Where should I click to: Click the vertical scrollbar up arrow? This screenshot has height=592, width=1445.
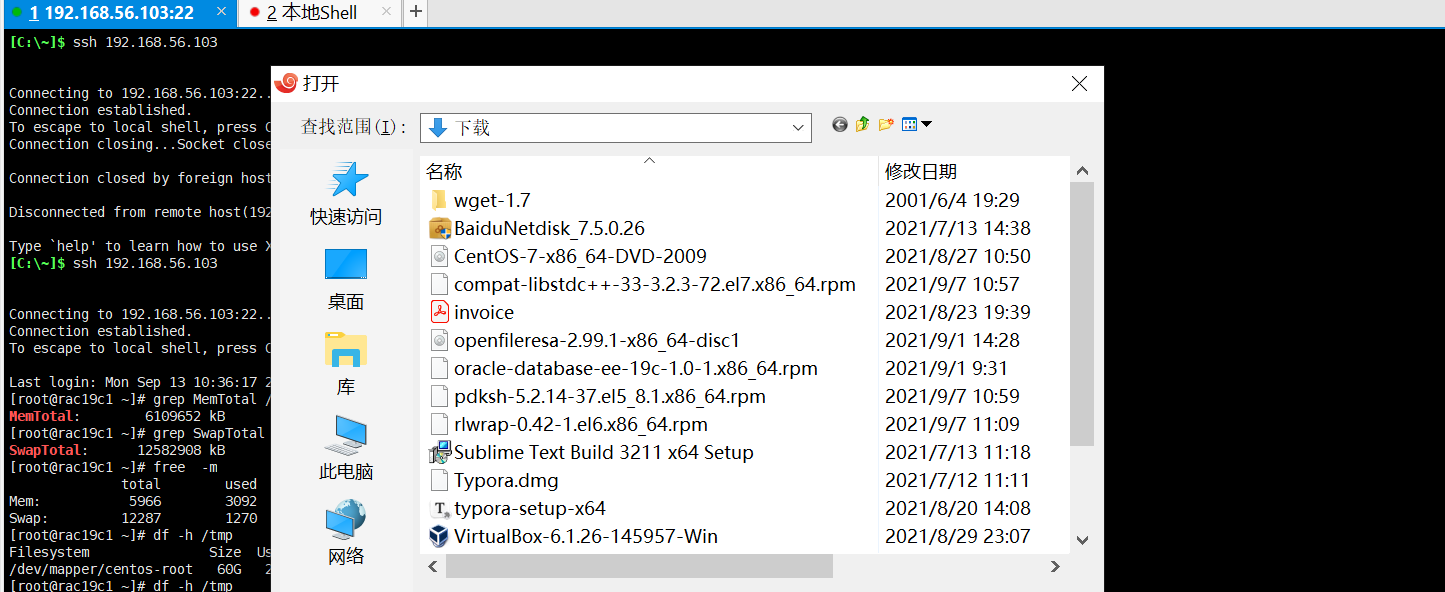click(x=1082, y=171)
